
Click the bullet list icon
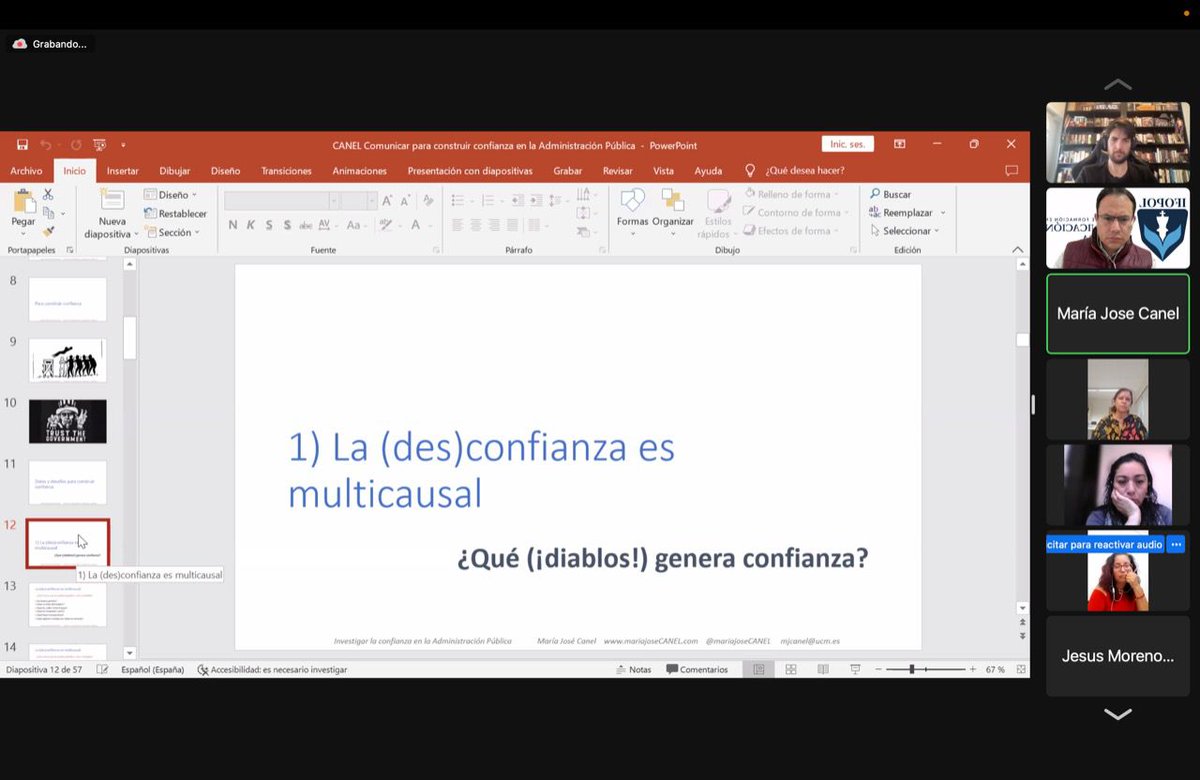458,201
